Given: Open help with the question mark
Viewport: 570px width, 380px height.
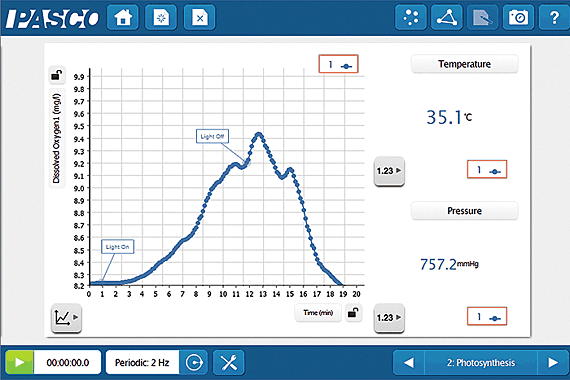Looking at the screenshot, I should (x=554, y=17).
